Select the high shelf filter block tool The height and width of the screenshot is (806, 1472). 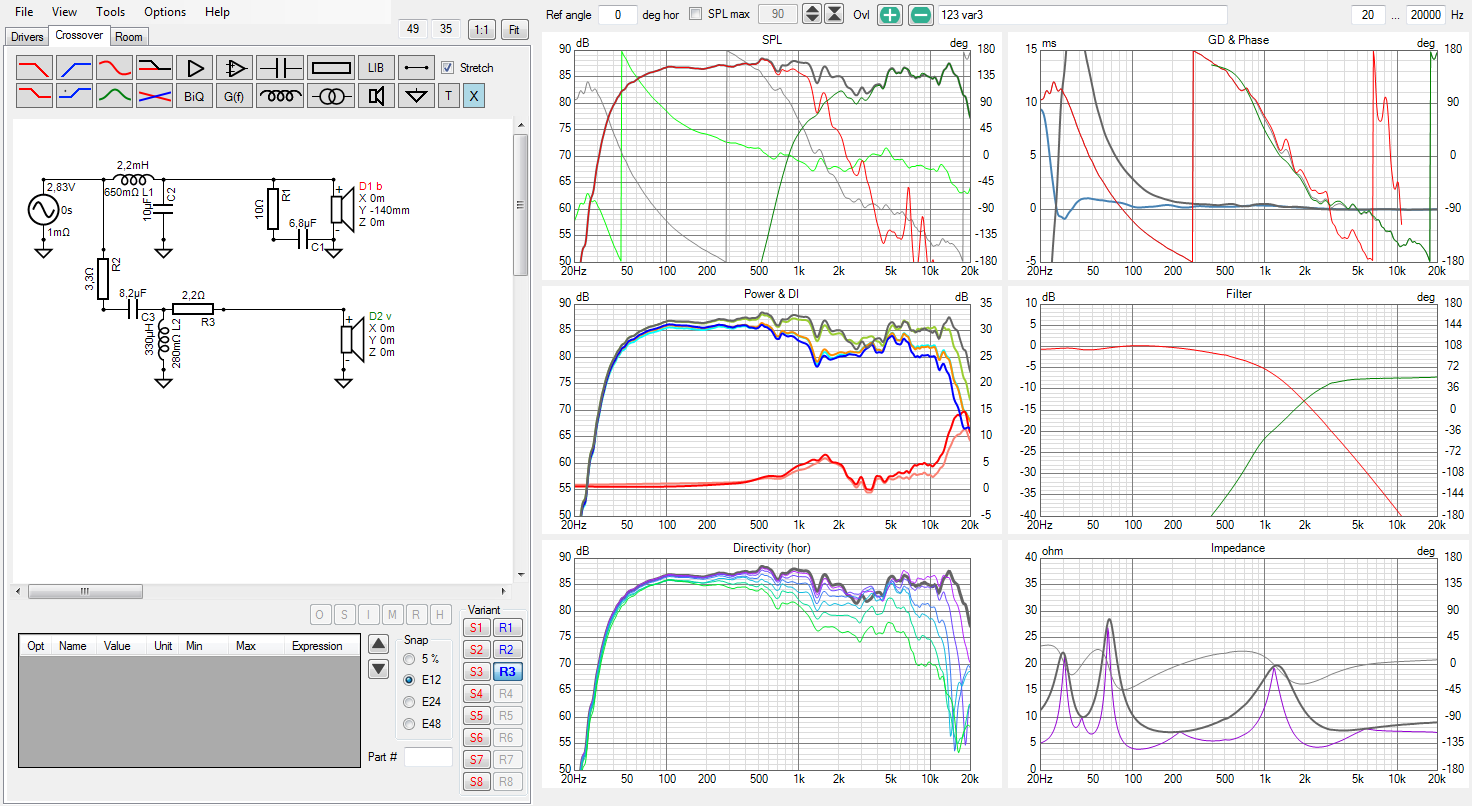155,68
